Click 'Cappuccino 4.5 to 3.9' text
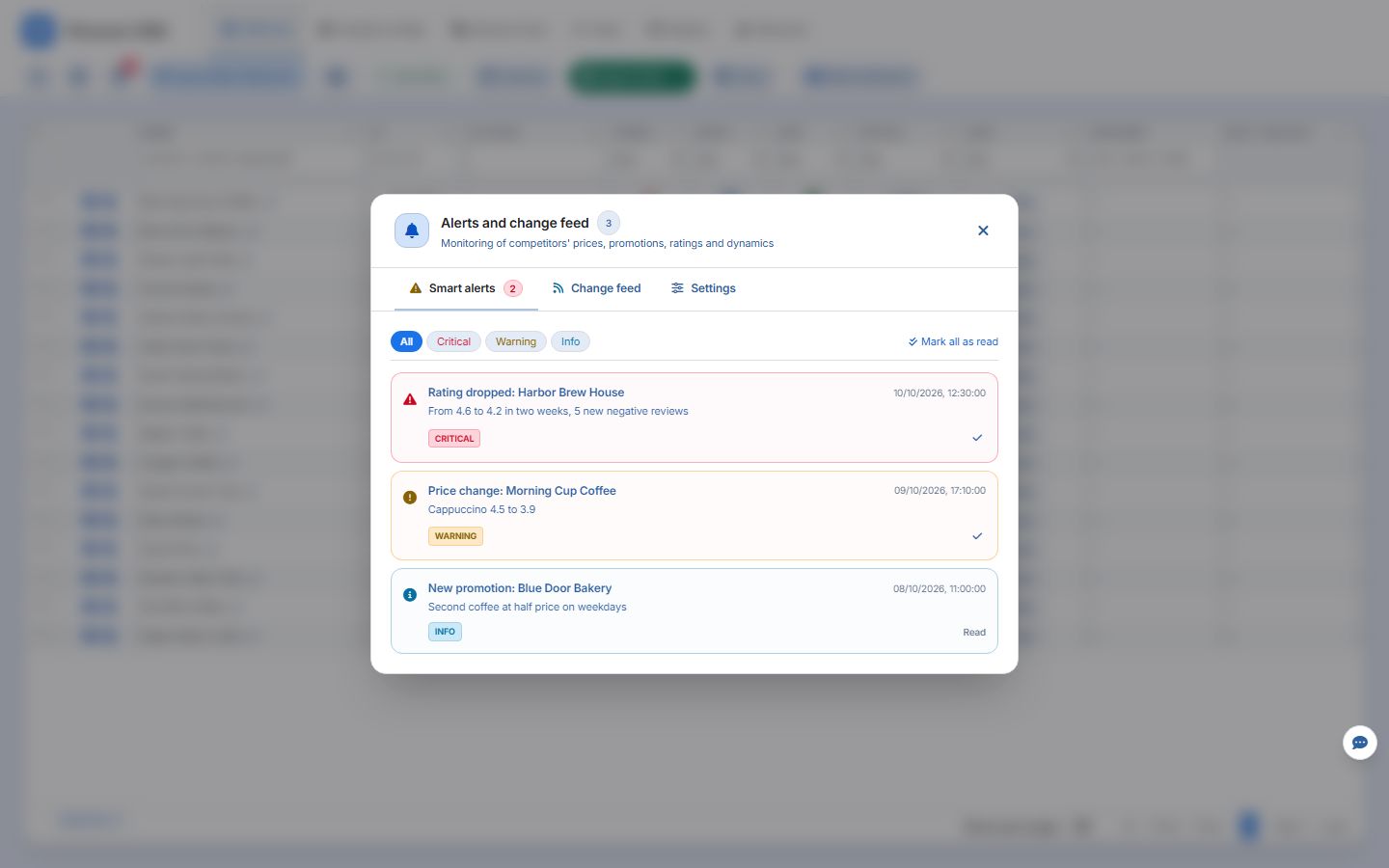The width and height of the screenshot is (1389, 868). pos(481,509)
